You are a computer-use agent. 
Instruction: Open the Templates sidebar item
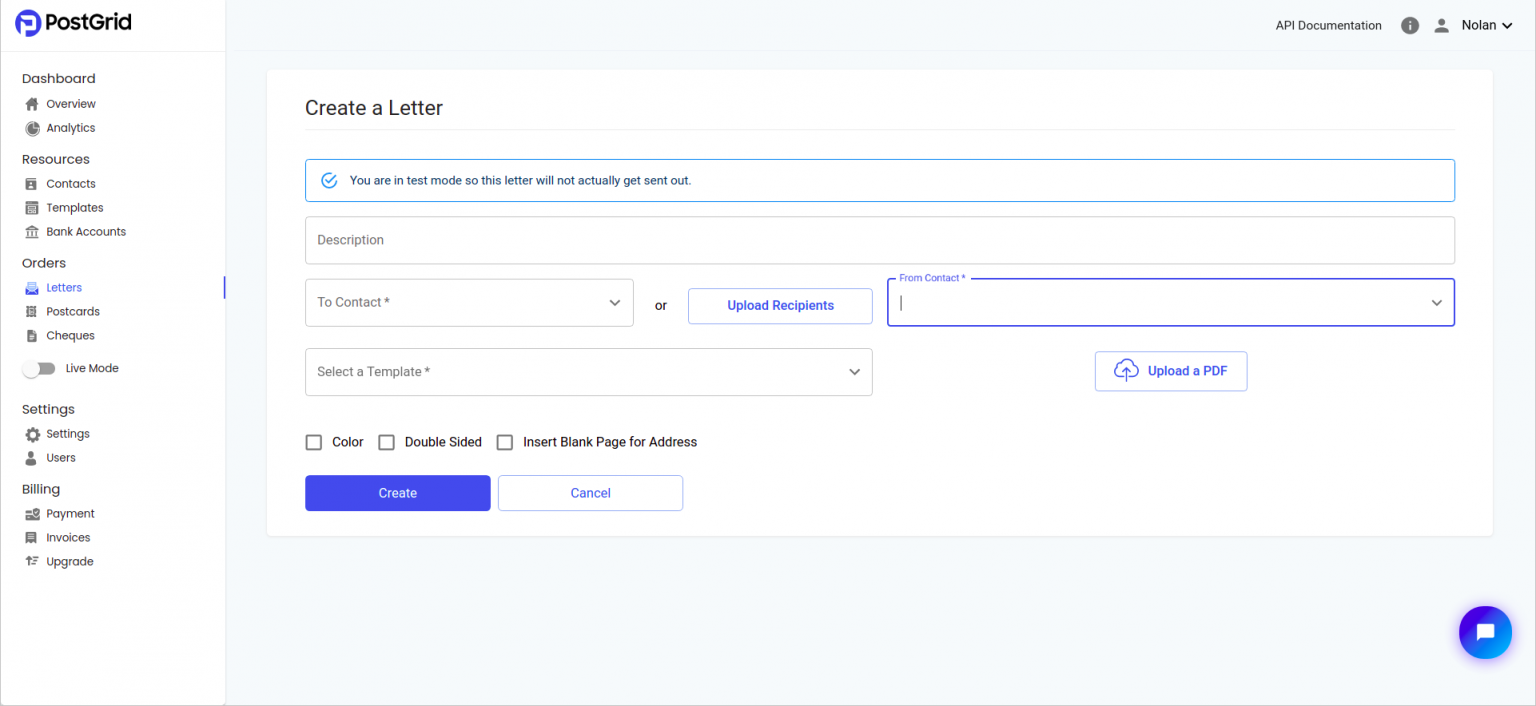click(75, 208)
